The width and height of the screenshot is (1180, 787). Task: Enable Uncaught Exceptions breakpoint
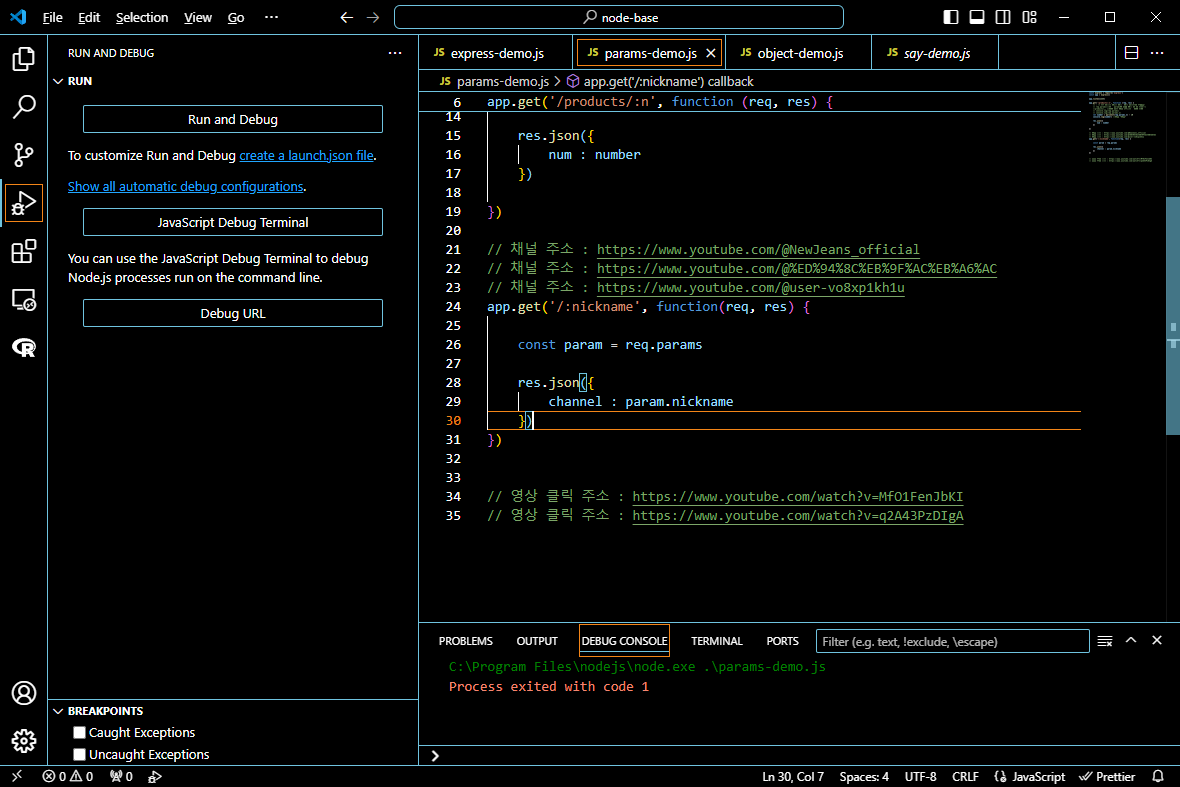pyautogui.click(x=79, y=754)
